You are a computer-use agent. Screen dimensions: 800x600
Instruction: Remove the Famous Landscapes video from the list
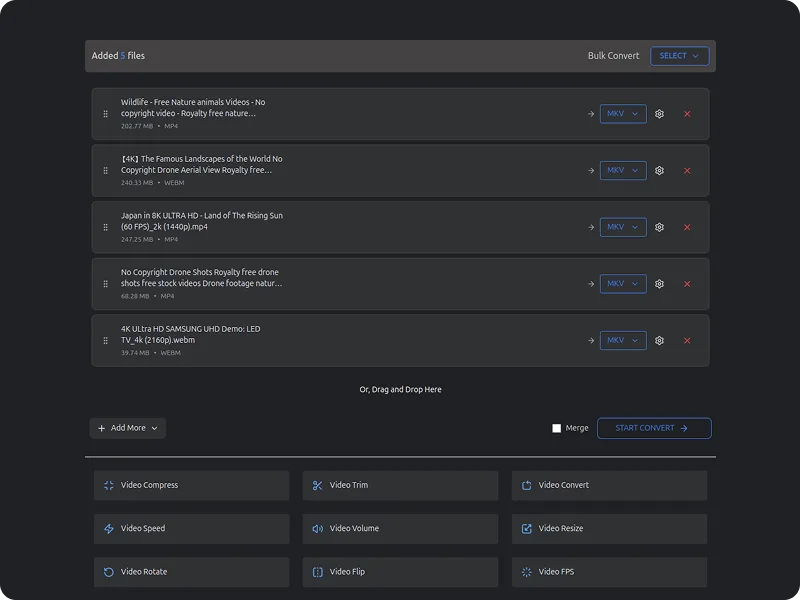tap(687, 170)
